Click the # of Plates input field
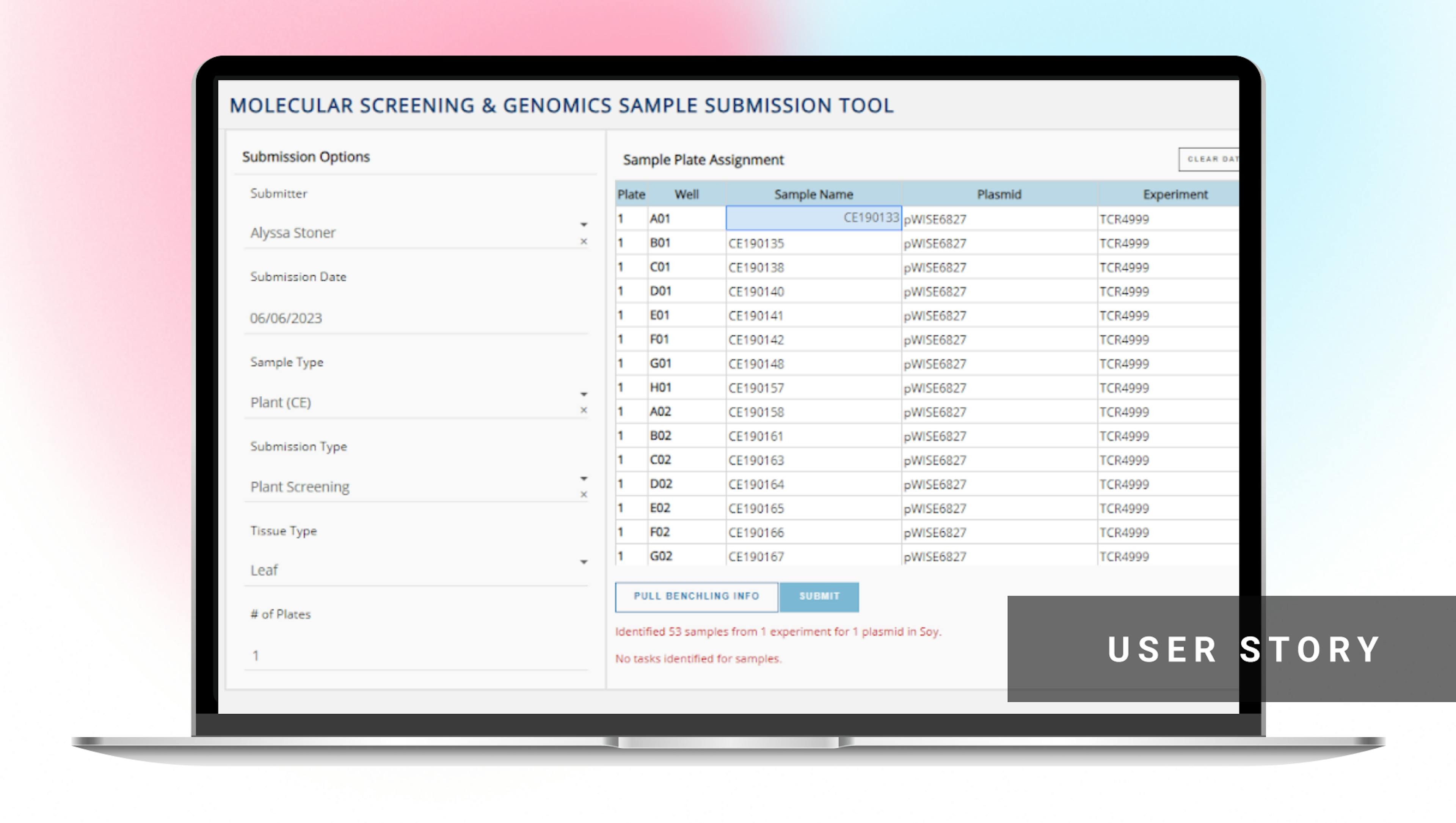The image size is (1456, 823). 416,656
